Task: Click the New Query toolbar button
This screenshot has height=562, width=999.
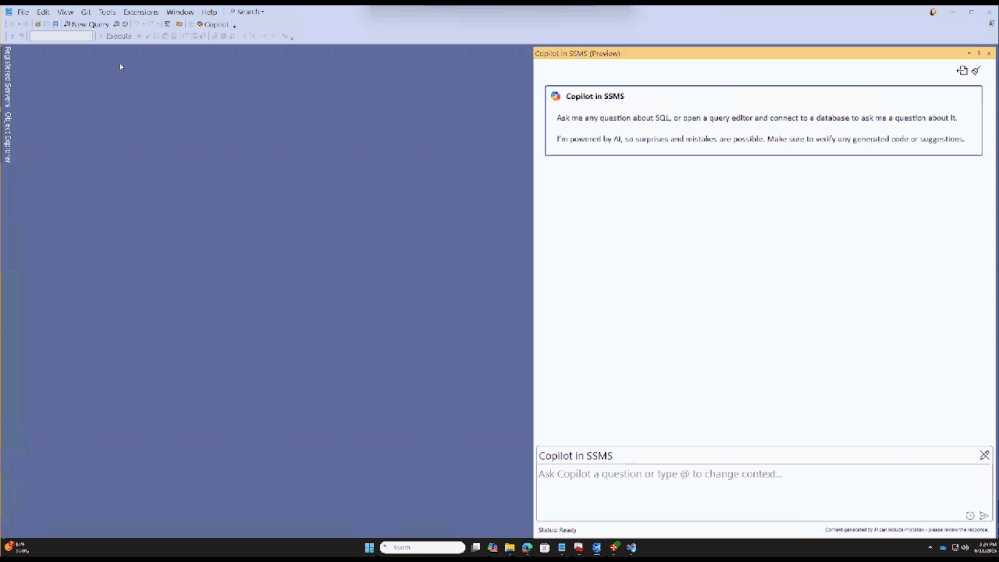Action: (87, 24)
